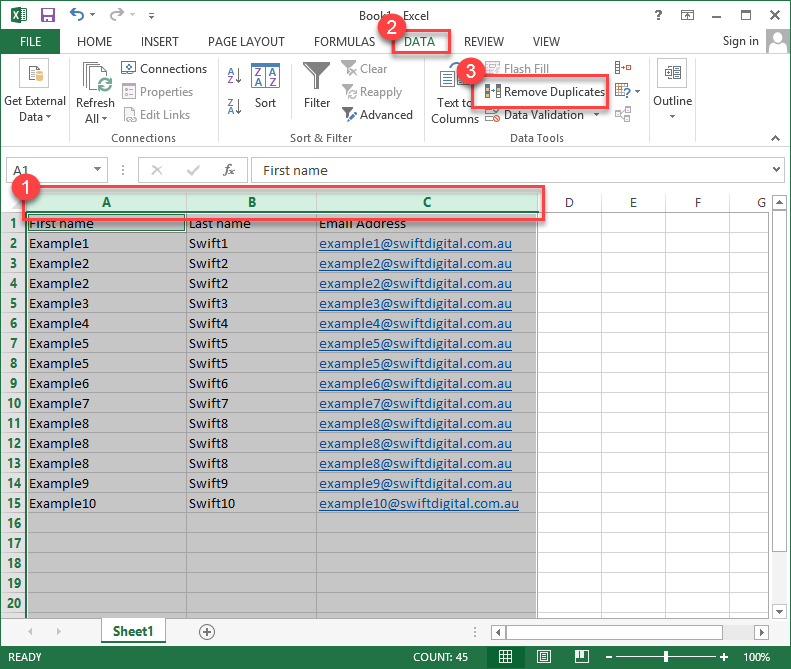The width and height of the screenshot is (791, 669).
Task: Open the Get External Data menu
Action: 34,91
